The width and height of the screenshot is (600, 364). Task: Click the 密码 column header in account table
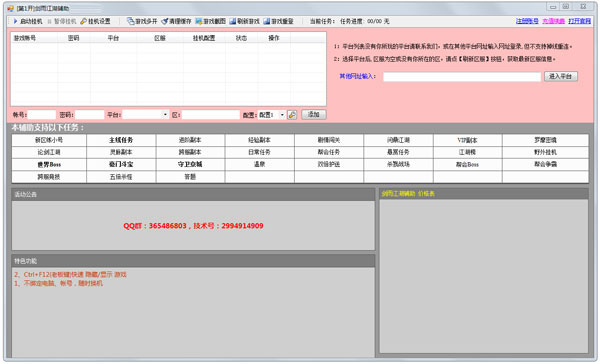[x=74, y=38]
